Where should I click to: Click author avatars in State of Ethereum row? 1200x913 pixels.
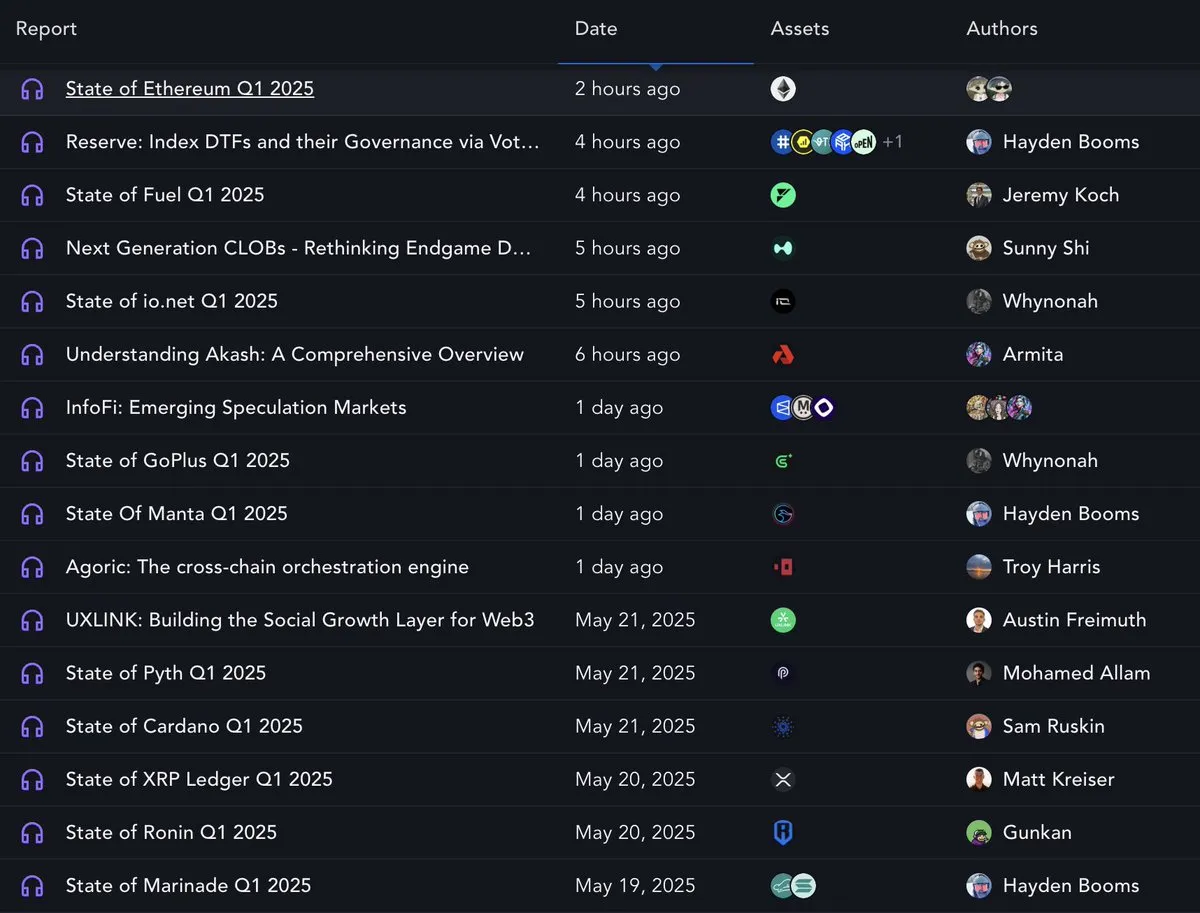pyautogui.click(x=990, y=89)
